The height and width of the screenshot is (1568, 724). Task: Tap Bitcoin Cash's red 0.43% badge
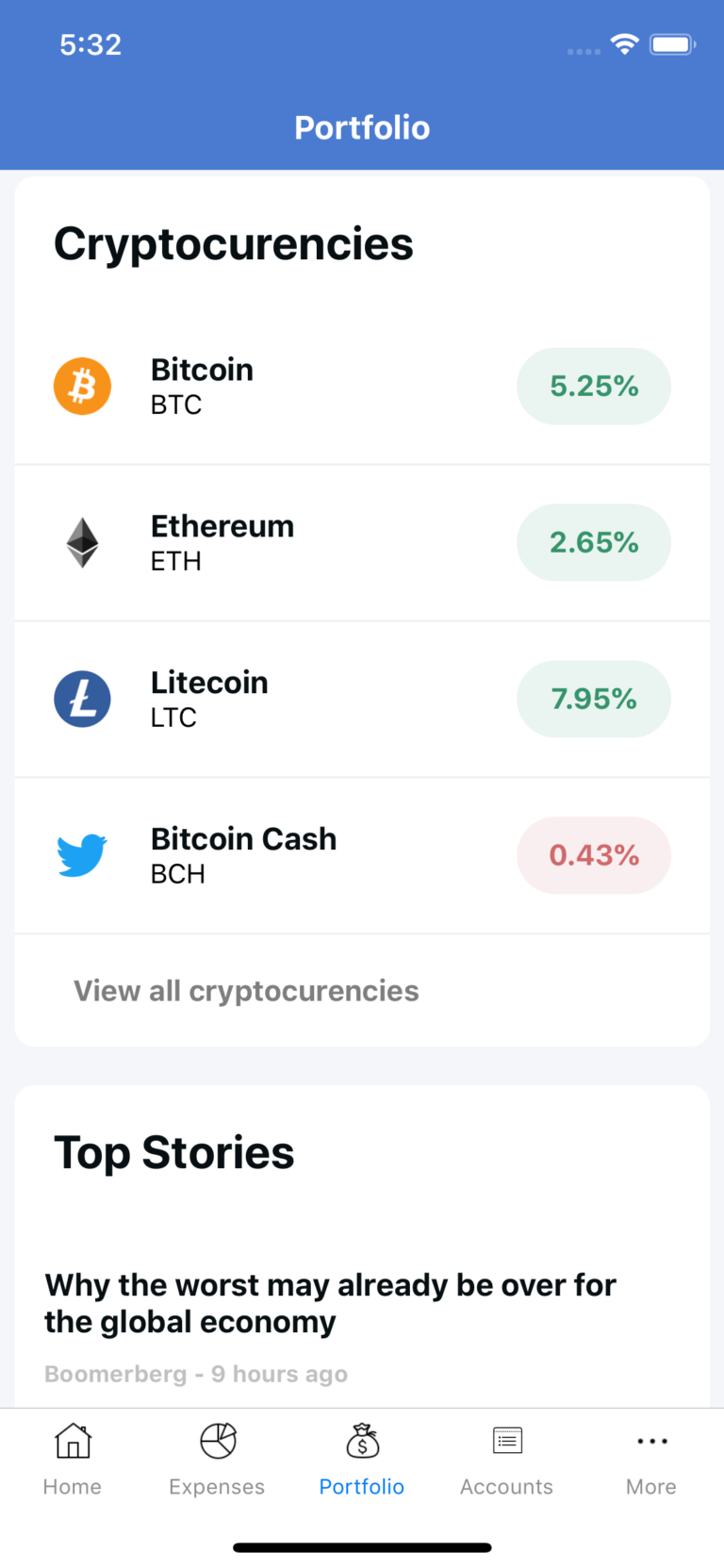coord(594,855)
